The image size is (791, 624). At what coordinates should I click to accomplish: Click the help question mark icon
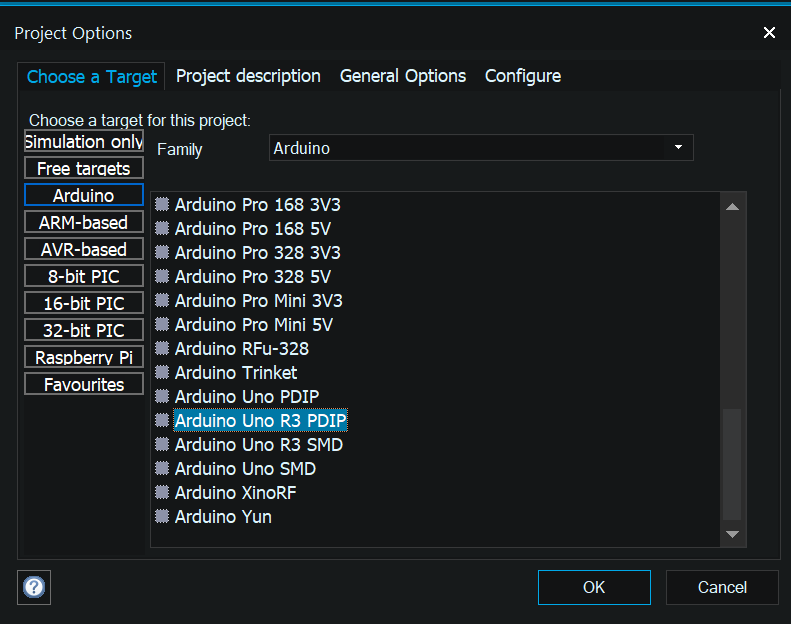coord(35,587)
